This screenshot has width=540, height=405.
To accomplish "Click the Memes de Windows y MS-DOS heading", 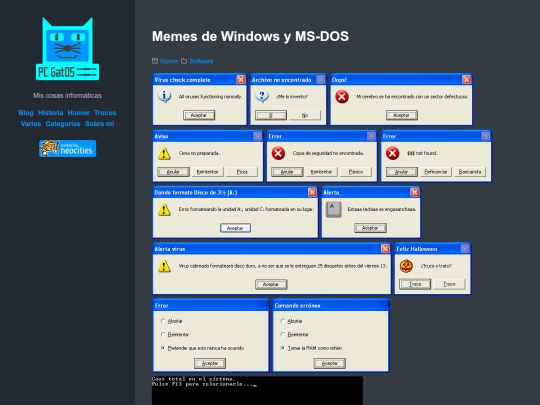I will coord(250,36).
